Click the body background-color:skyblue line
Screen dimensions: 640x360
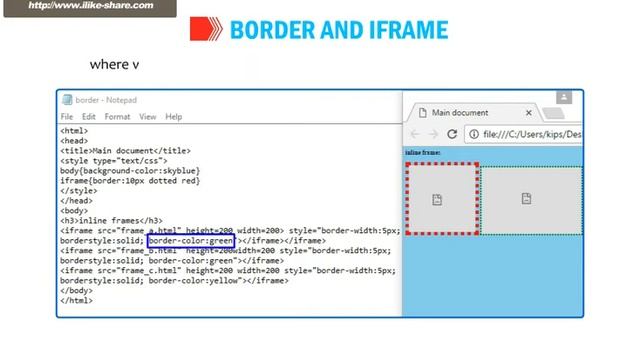(130, 171)
